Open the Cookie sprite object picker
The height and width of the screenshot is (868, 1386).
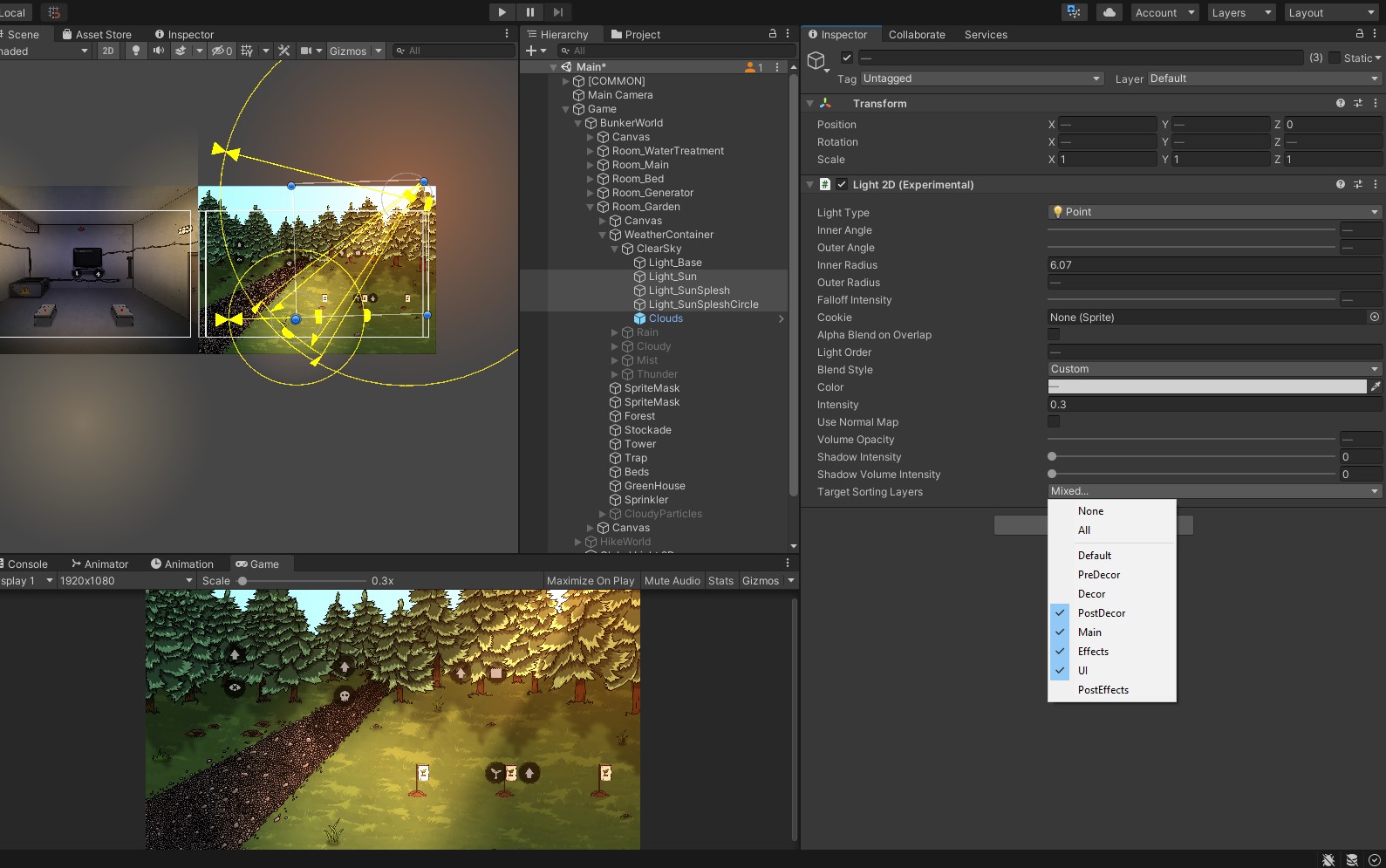click(x=1375, y=317)
